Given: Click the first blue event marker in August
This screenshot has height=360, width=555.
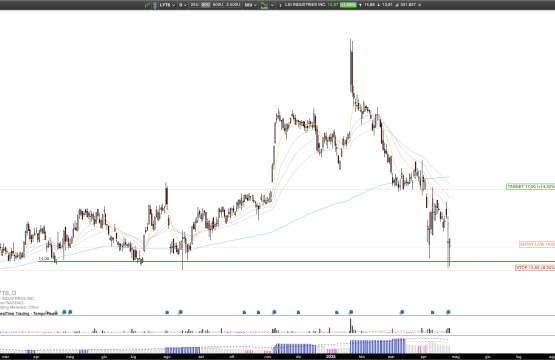Looking at the screenshot, I should (x=167, y=312).
